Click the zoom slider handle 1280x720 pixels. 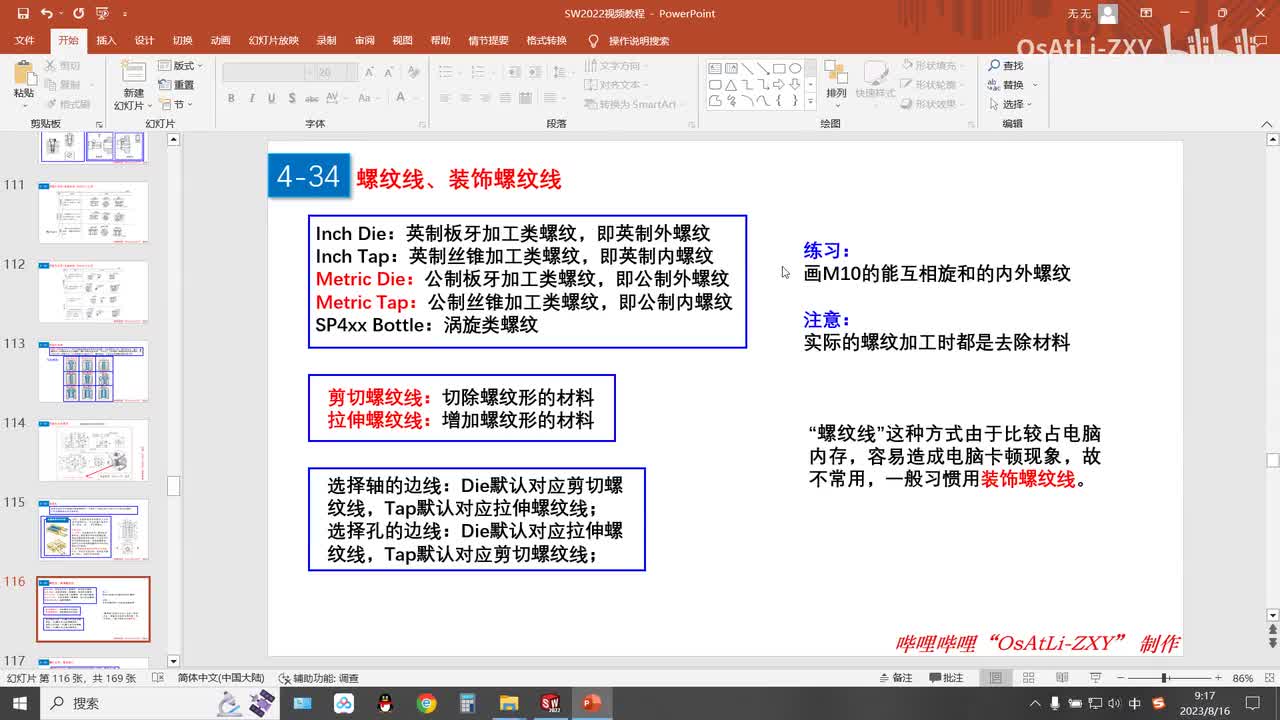pyautogui.click(x=1165, y=678)
